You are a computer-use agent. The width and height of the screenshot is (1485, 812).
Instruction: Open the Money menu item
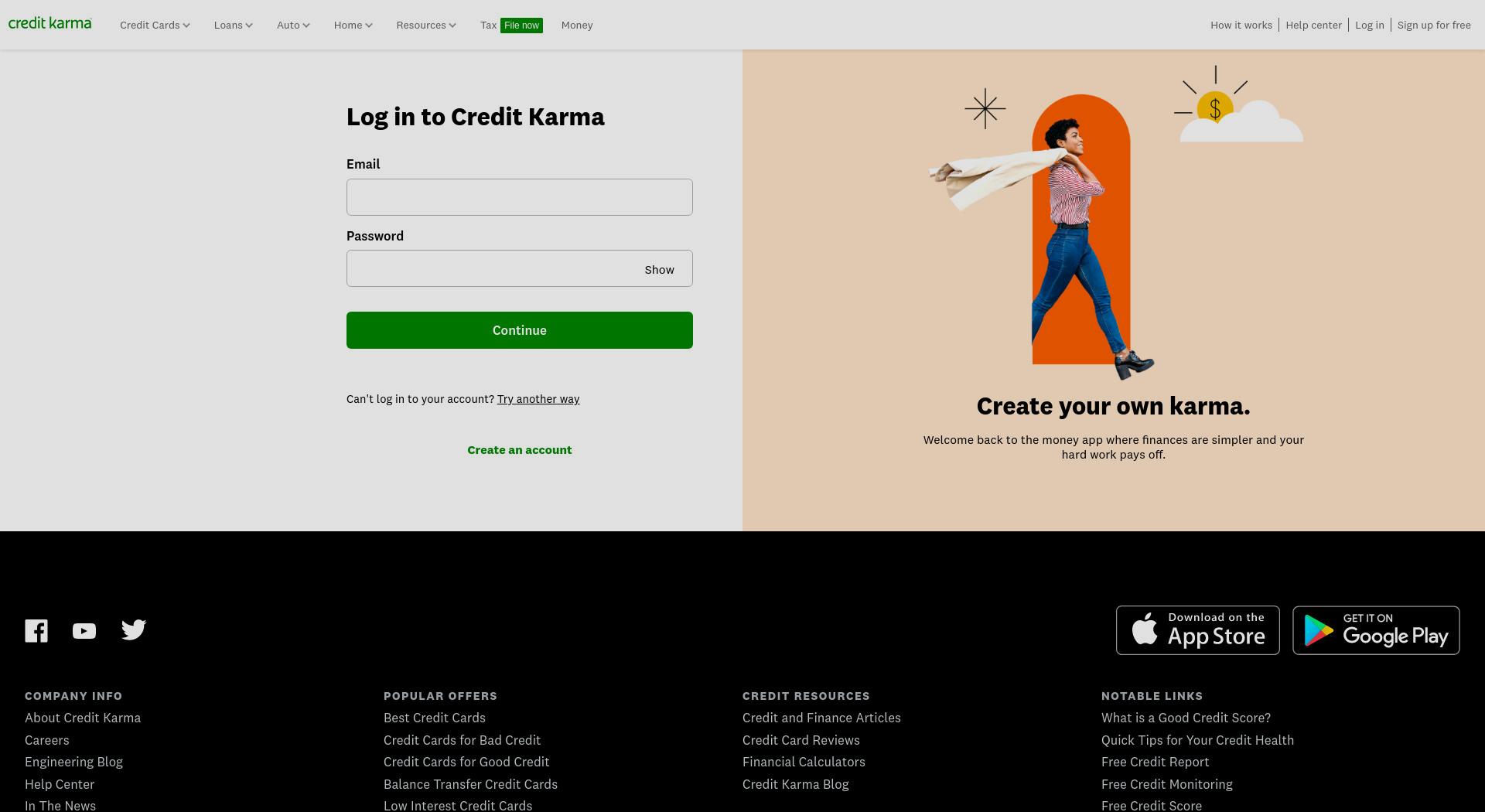pyautogui.click(x=577, y=26)
